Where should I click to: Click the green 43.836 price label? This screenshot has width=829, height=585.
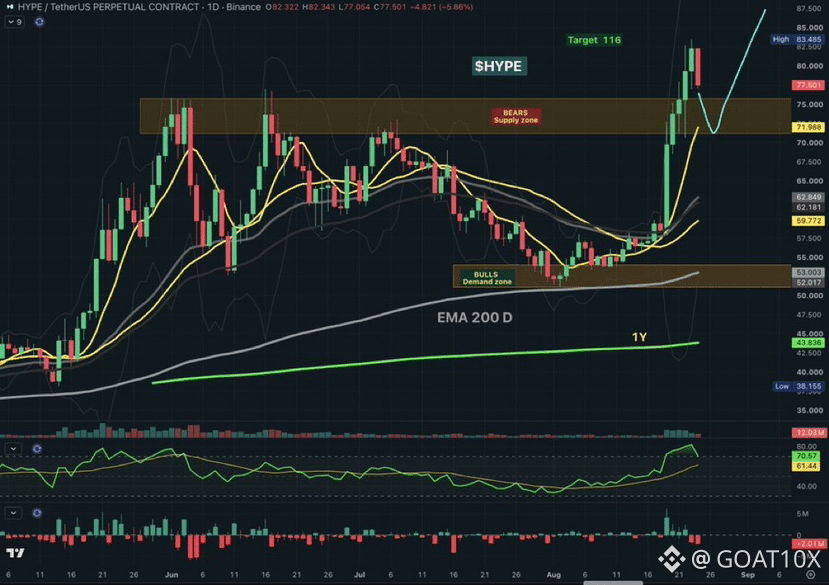tap(808, 343)
